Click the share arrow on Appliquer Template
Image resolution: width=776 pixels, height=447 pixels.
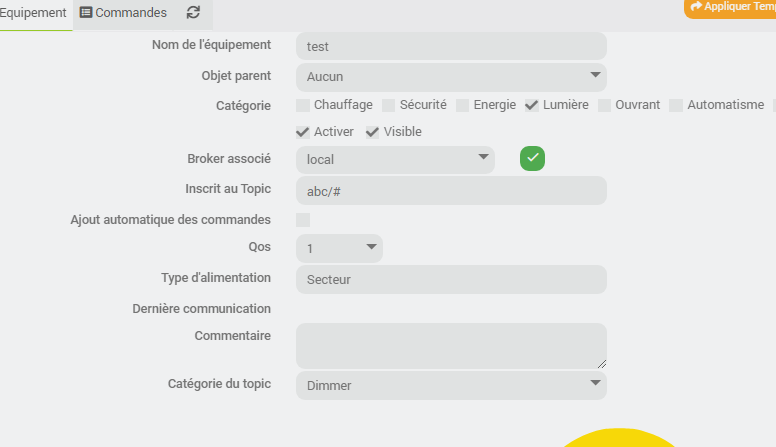pyautogui.click(x=696, y=7)
